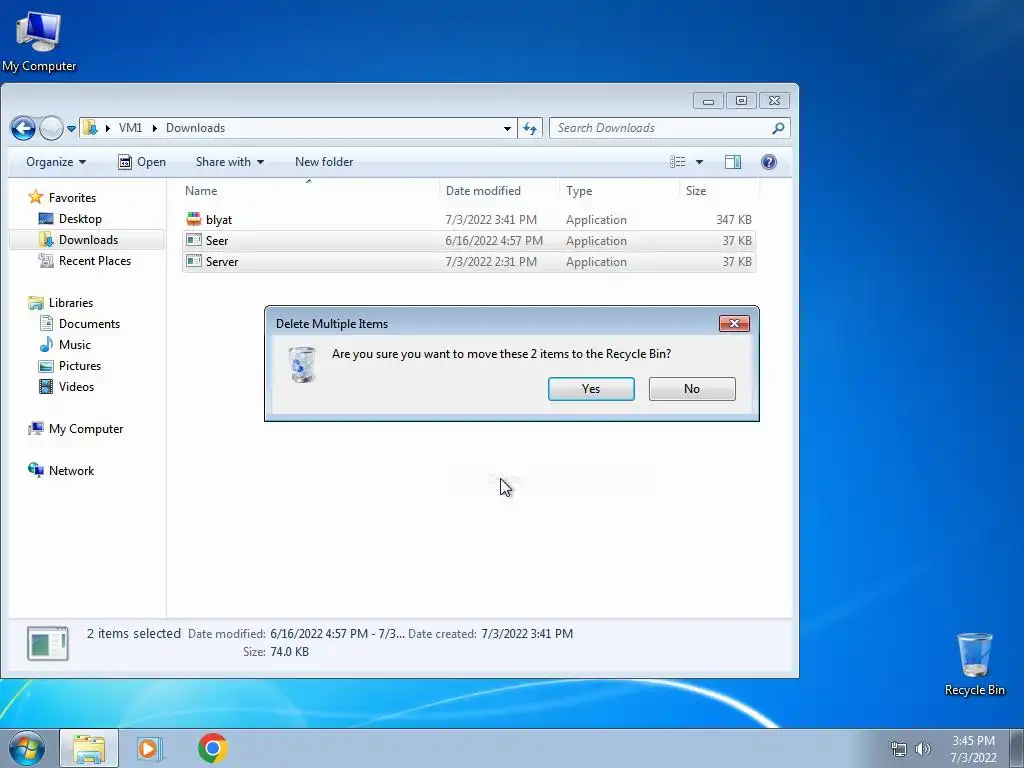Select Libraries in navigation pane
The height and width of the screenshot is (768, 1024).
[x=71, y=303]
